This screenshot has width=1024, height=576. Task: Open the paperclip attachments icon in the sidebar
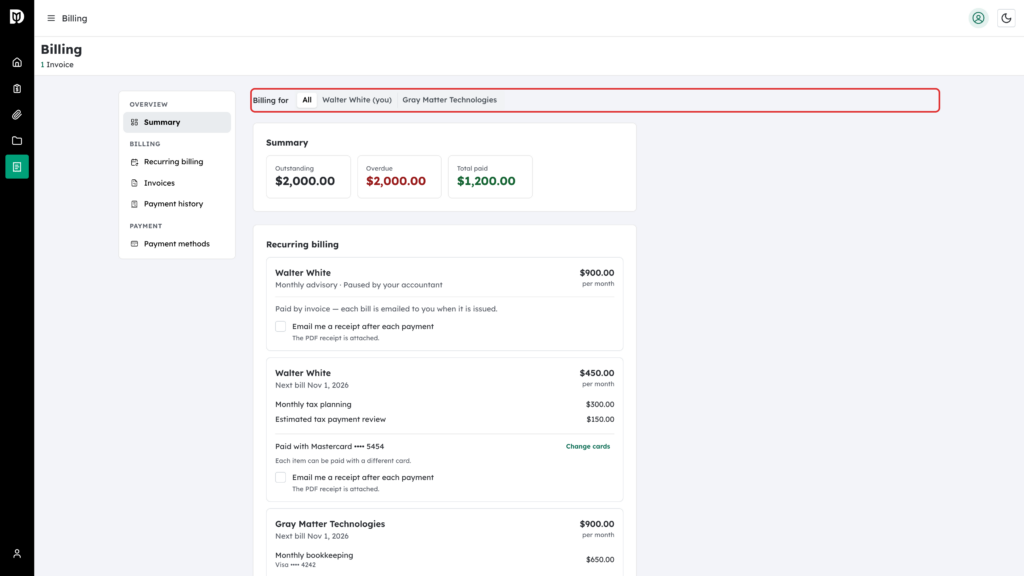point(17,115)
